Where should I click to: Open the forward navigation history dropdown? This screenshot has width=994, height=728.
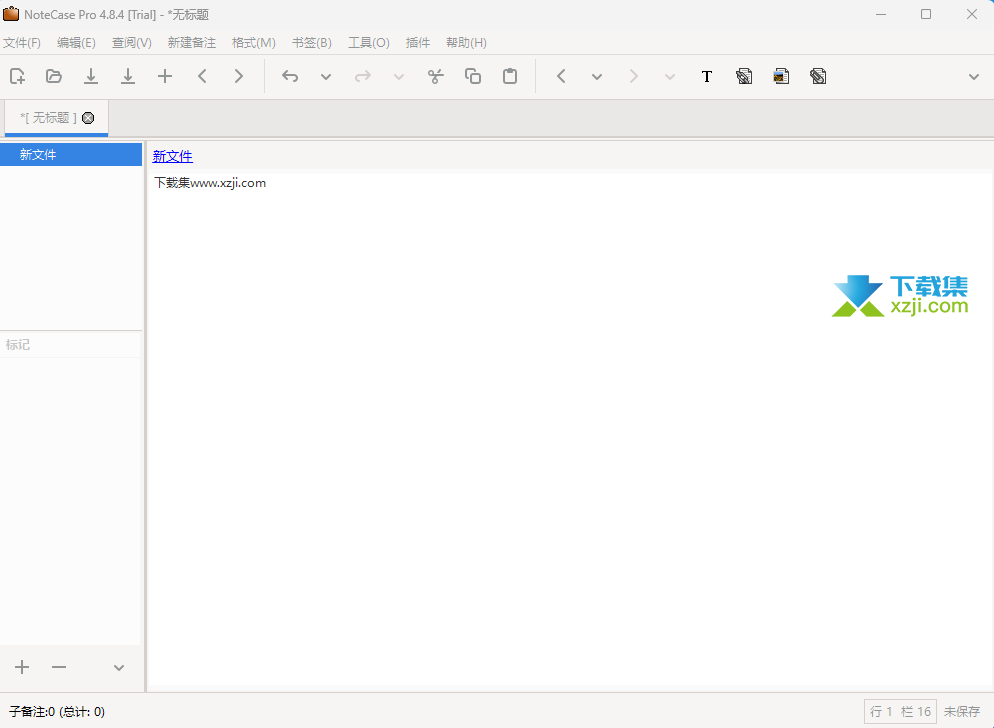tap(669, 77)
